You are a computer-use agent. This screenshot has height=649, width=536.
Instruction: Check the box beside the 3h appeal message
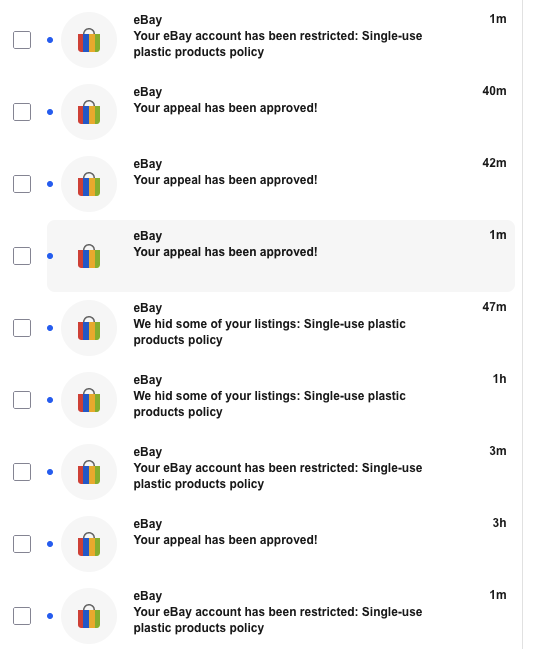[x=22, y=544]
